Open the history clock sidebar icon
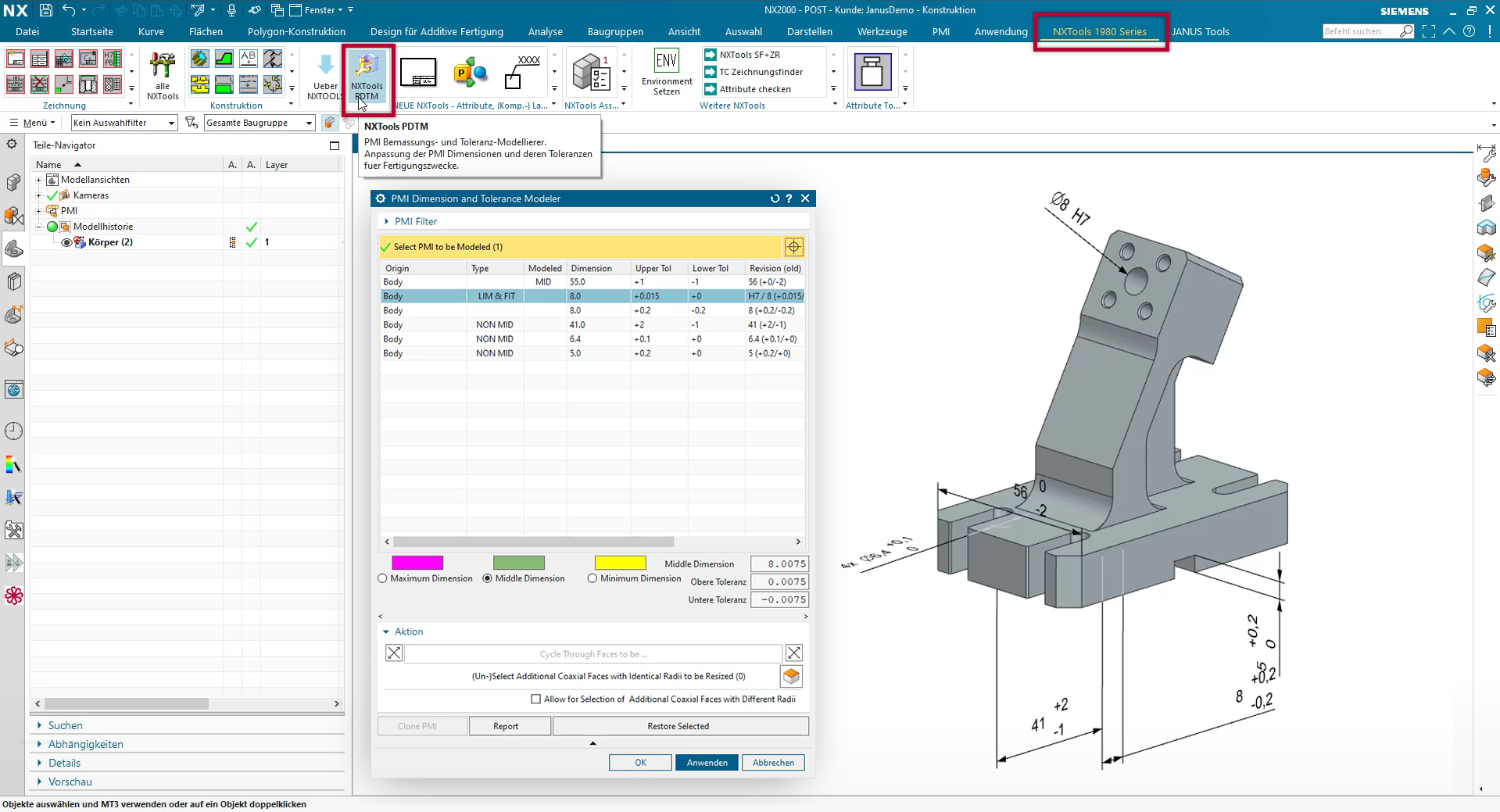1500x812 pixels. pos(13,431)
